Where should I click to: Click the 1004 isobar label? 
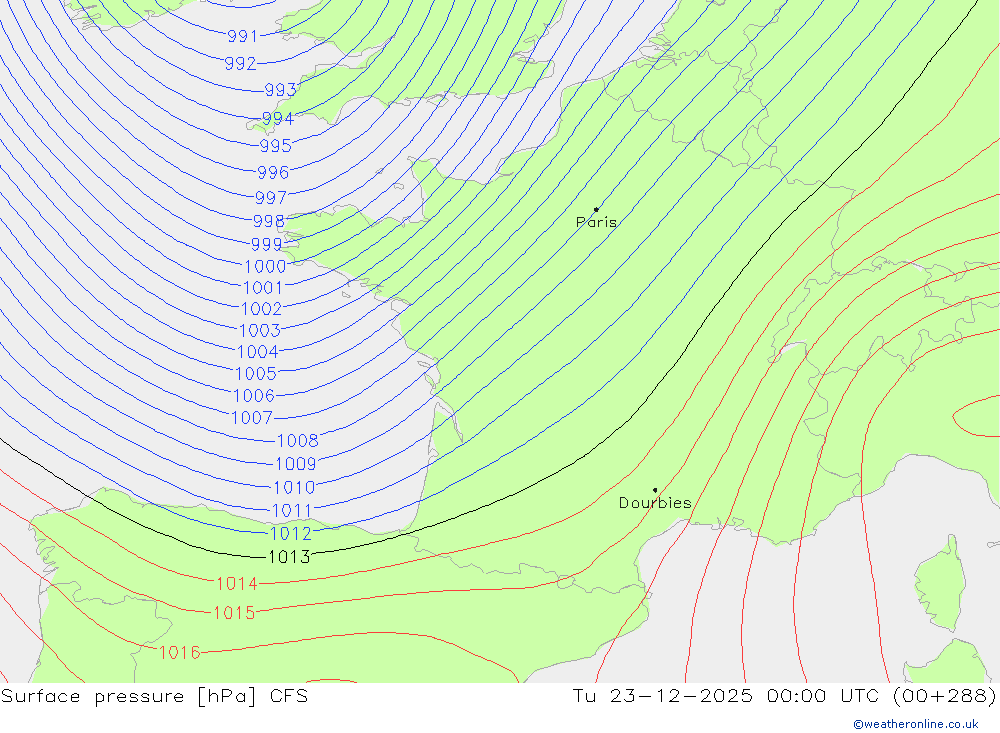[258, 352]
